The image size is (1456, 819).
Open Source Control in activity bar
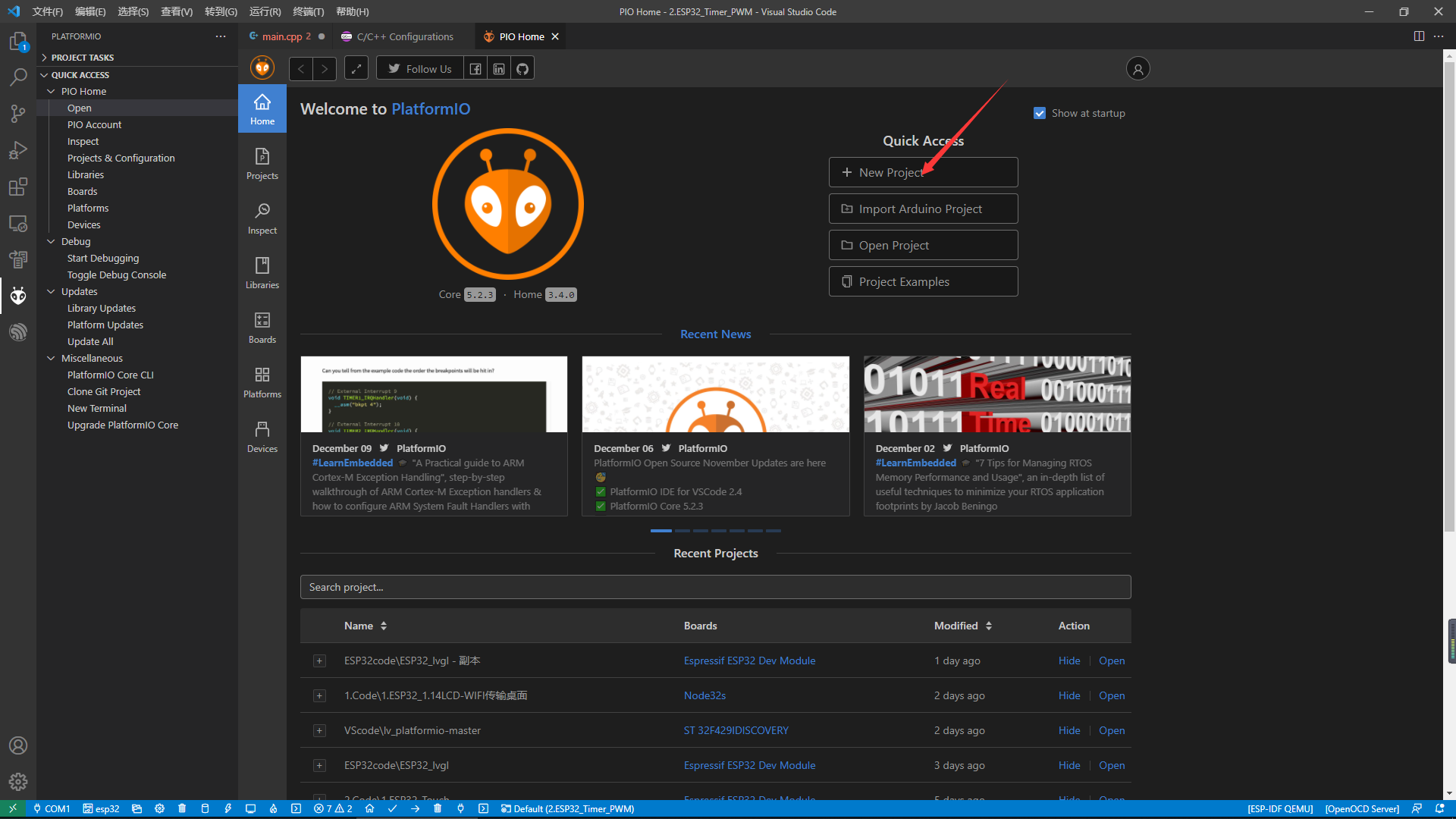[18, 114]
